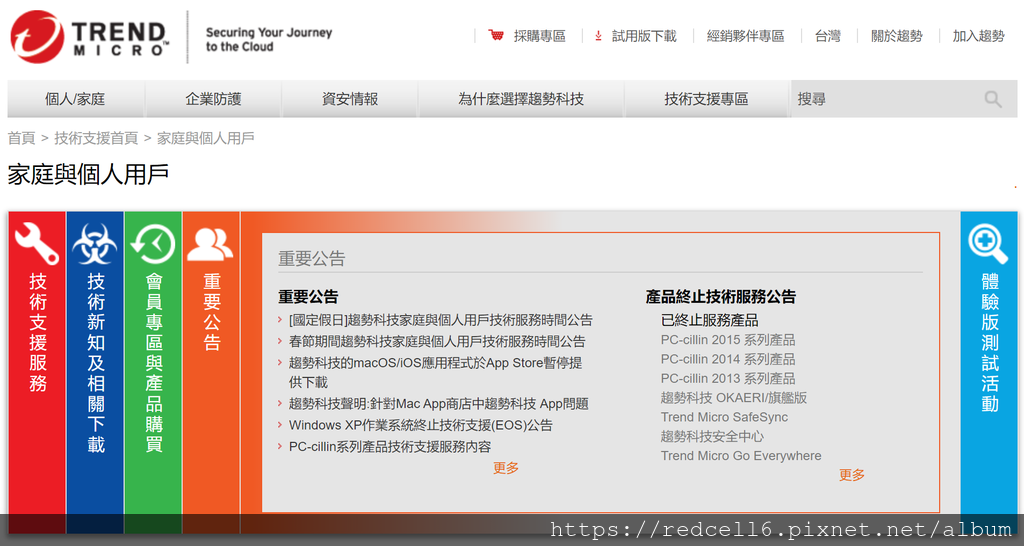1024x546 pixels.
Task: Open 針對Mac App商店 App問題 statement
Action: (x=439, y=404)
